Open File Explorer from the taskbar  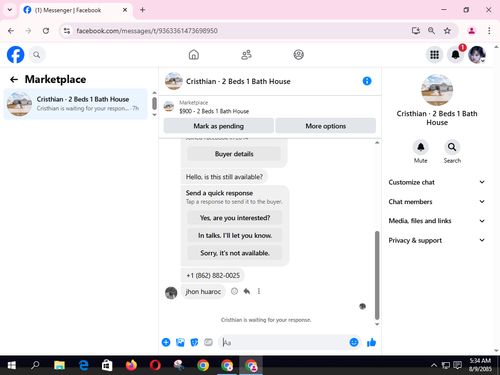(x=59, y=365)
